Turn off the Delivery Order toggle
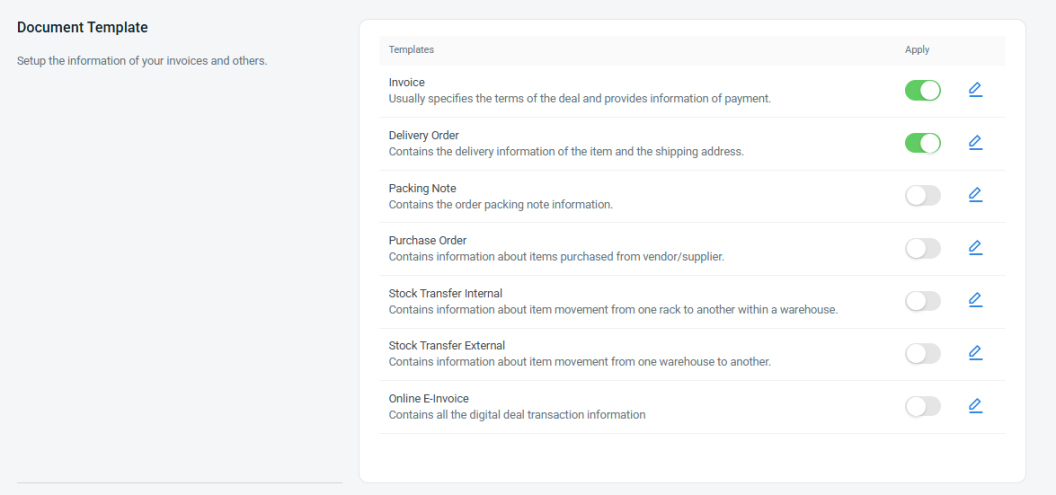 (922, 143)
